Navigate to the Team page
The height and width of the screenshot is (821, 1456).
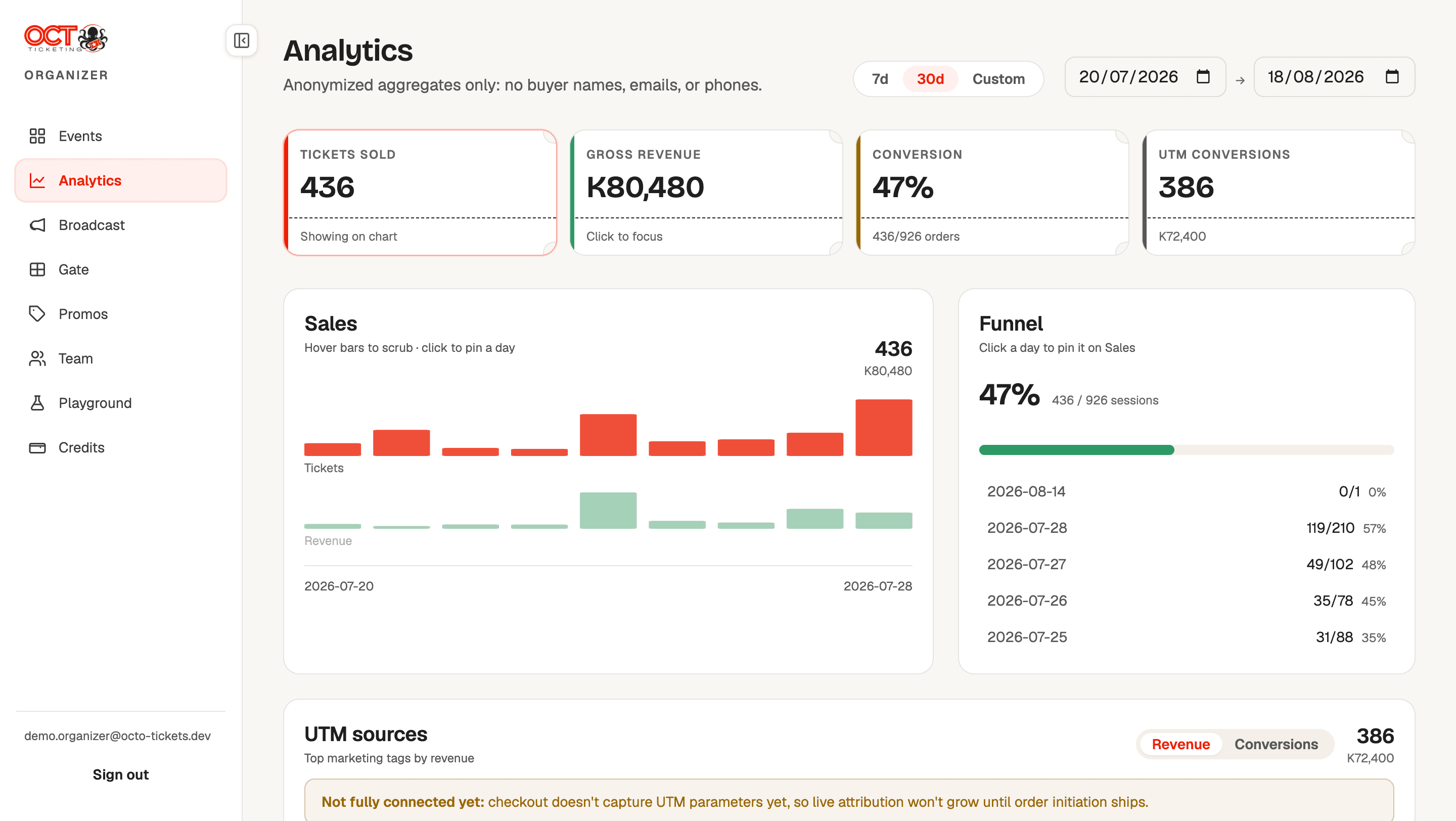pyautogui.click(x=121, y=358)
